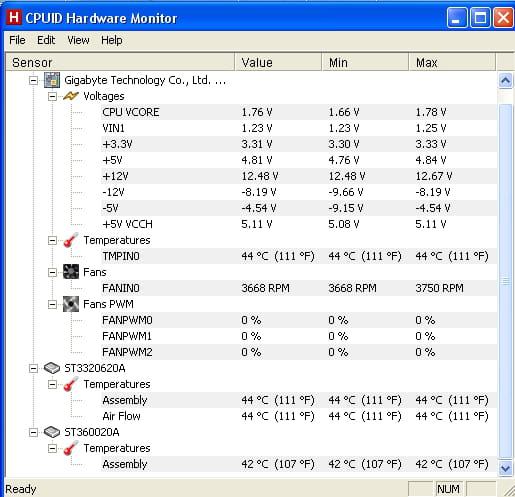Image resolution: width=515 pixels, height=497 pixels.
Task: Click the ST3320620A Temperatures thermometer icon
Action: coord(71,384)
